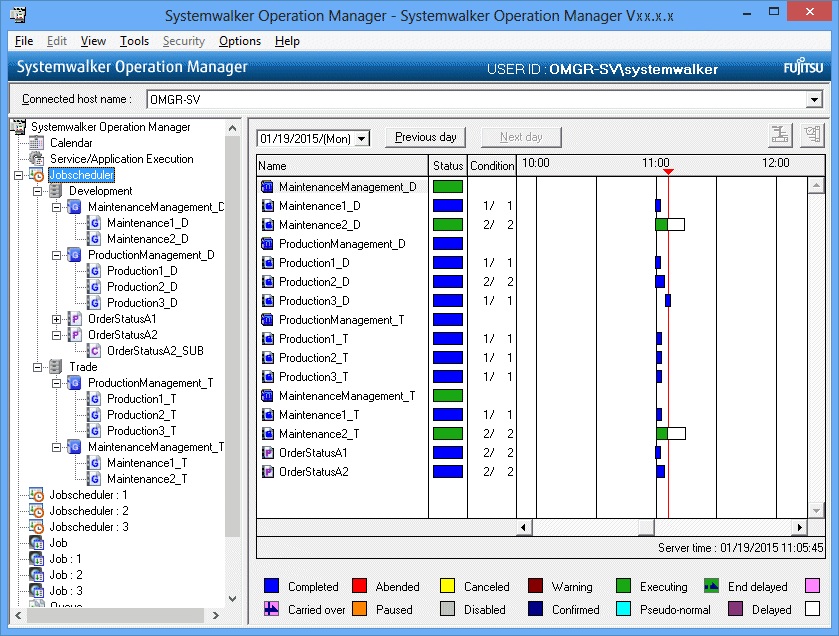Viewport: 839px width, 636px height.
Task: Click the MaintenanceManagement_D group icon in the list
Action: coord(267,187)
